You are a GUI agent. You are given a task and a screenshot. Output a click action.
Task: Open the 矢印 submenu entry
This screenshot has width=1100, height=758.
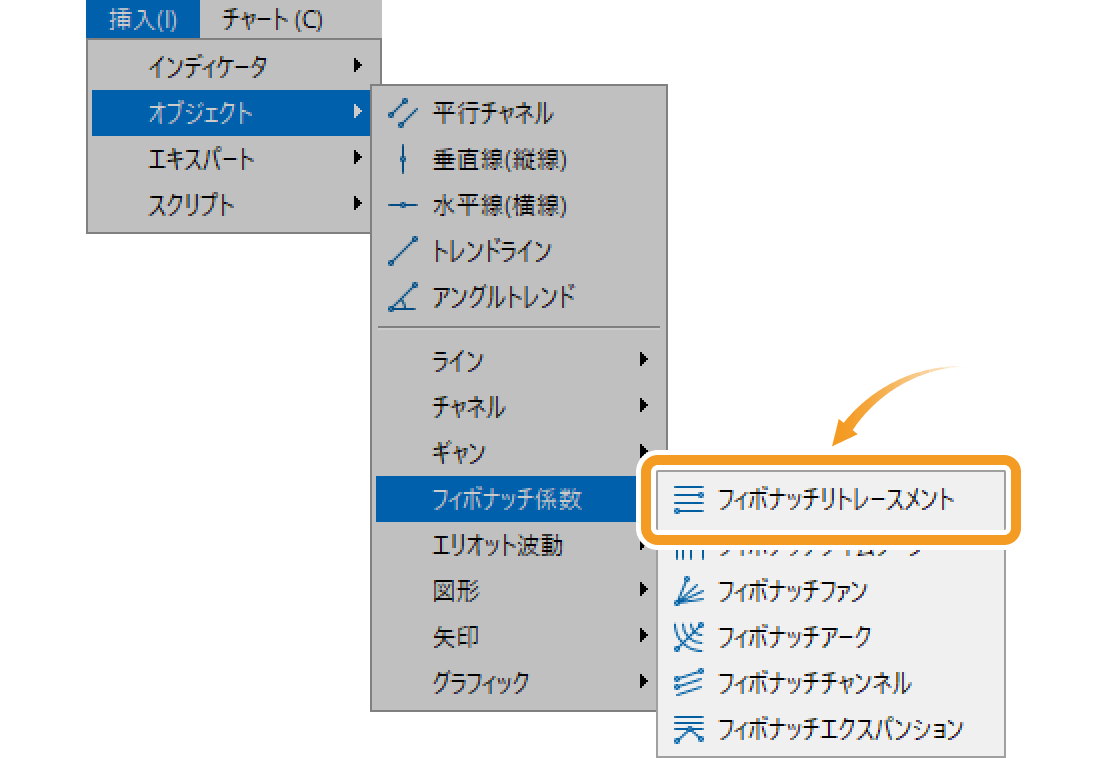coord(516,637)
